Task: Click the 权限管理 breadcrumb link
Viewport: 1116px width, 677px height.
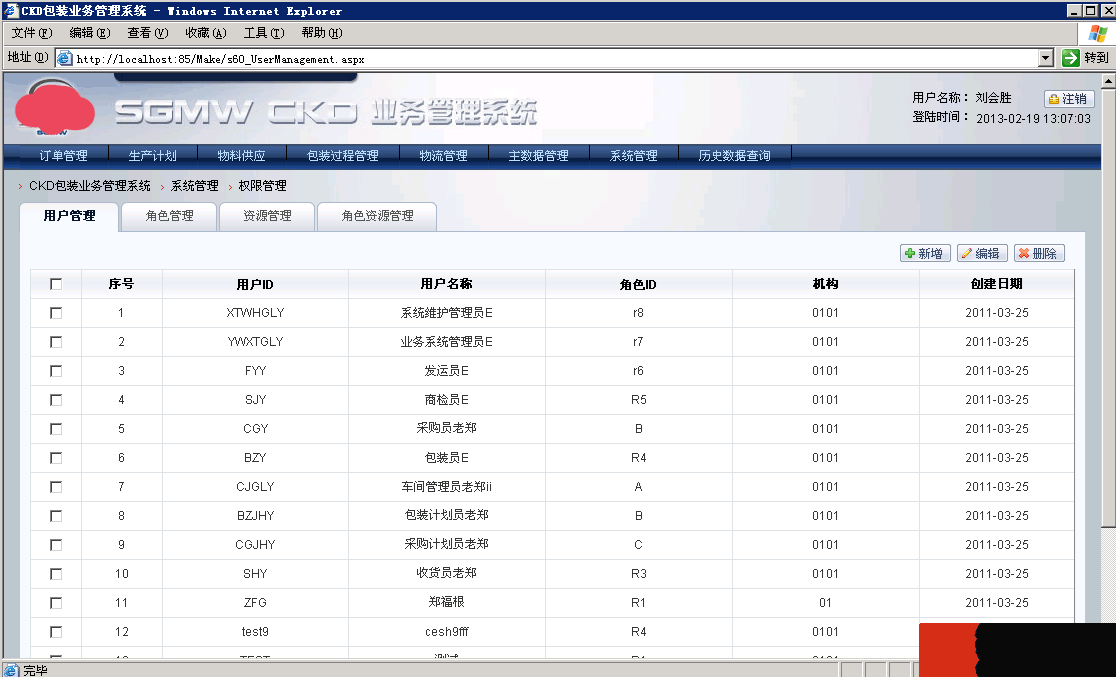Action: tap(263, 186)
